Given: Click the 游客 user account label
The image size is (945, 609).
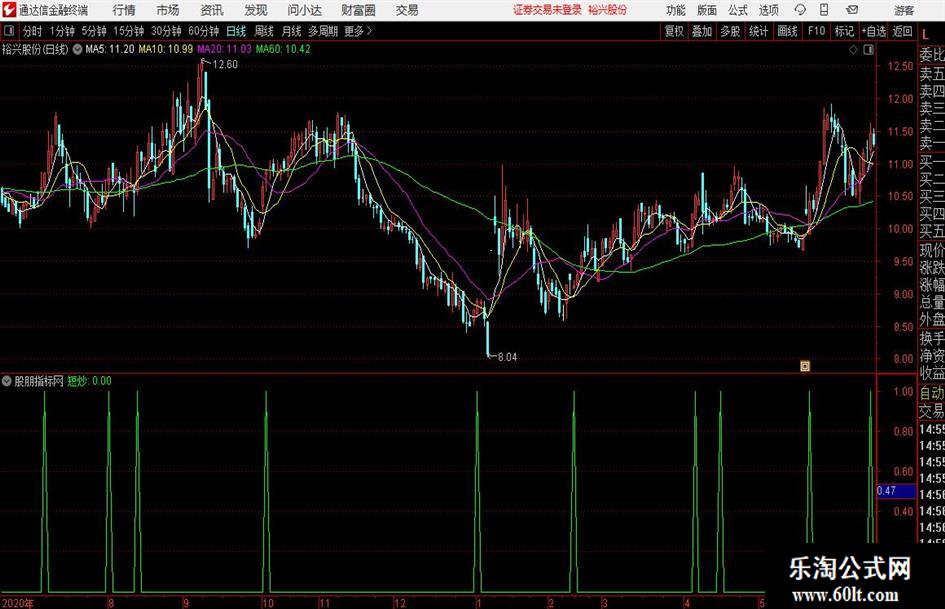Looking at the screenshot, I should coord(904,10).
